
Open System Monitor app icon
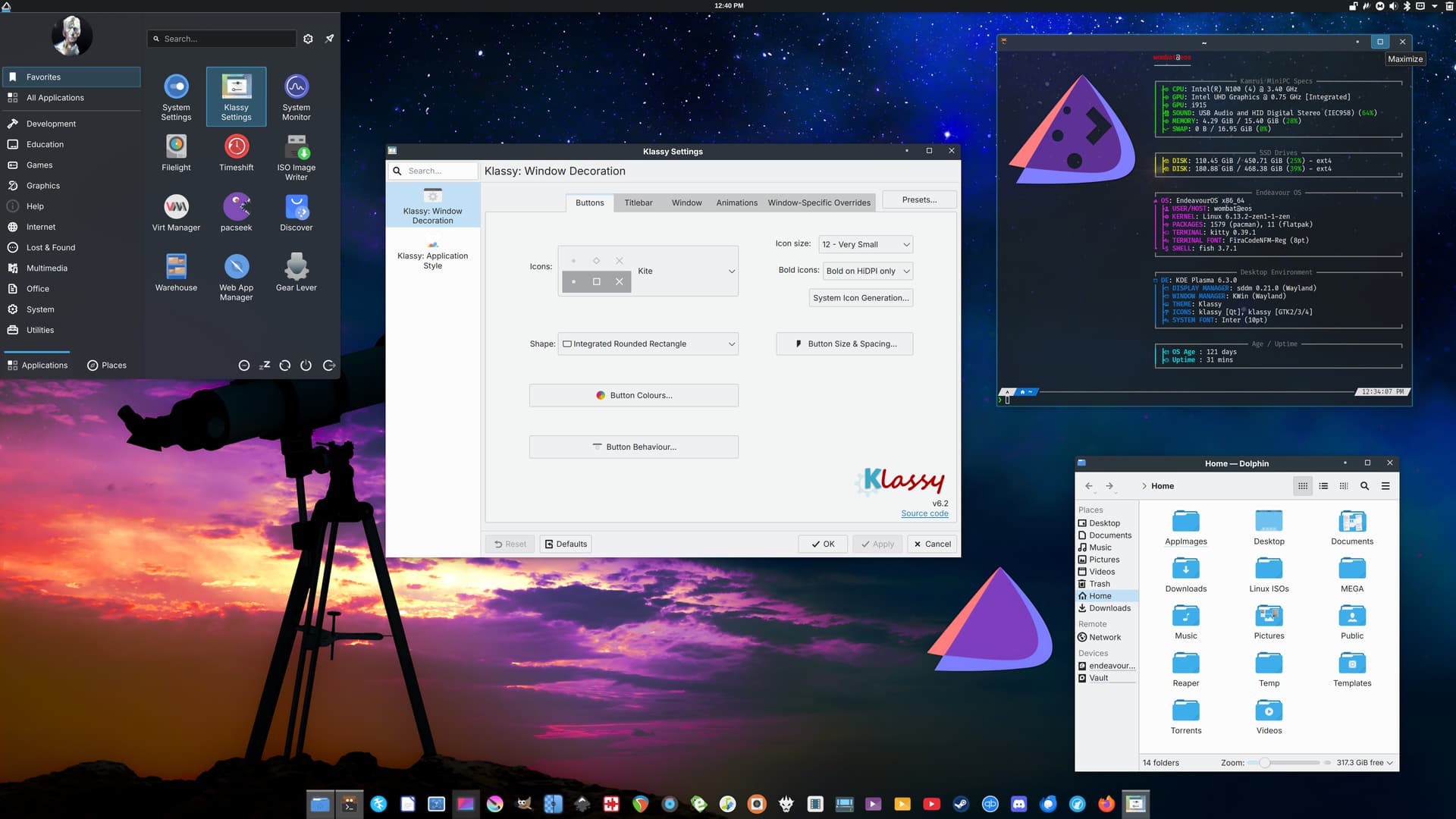(297, 97)
